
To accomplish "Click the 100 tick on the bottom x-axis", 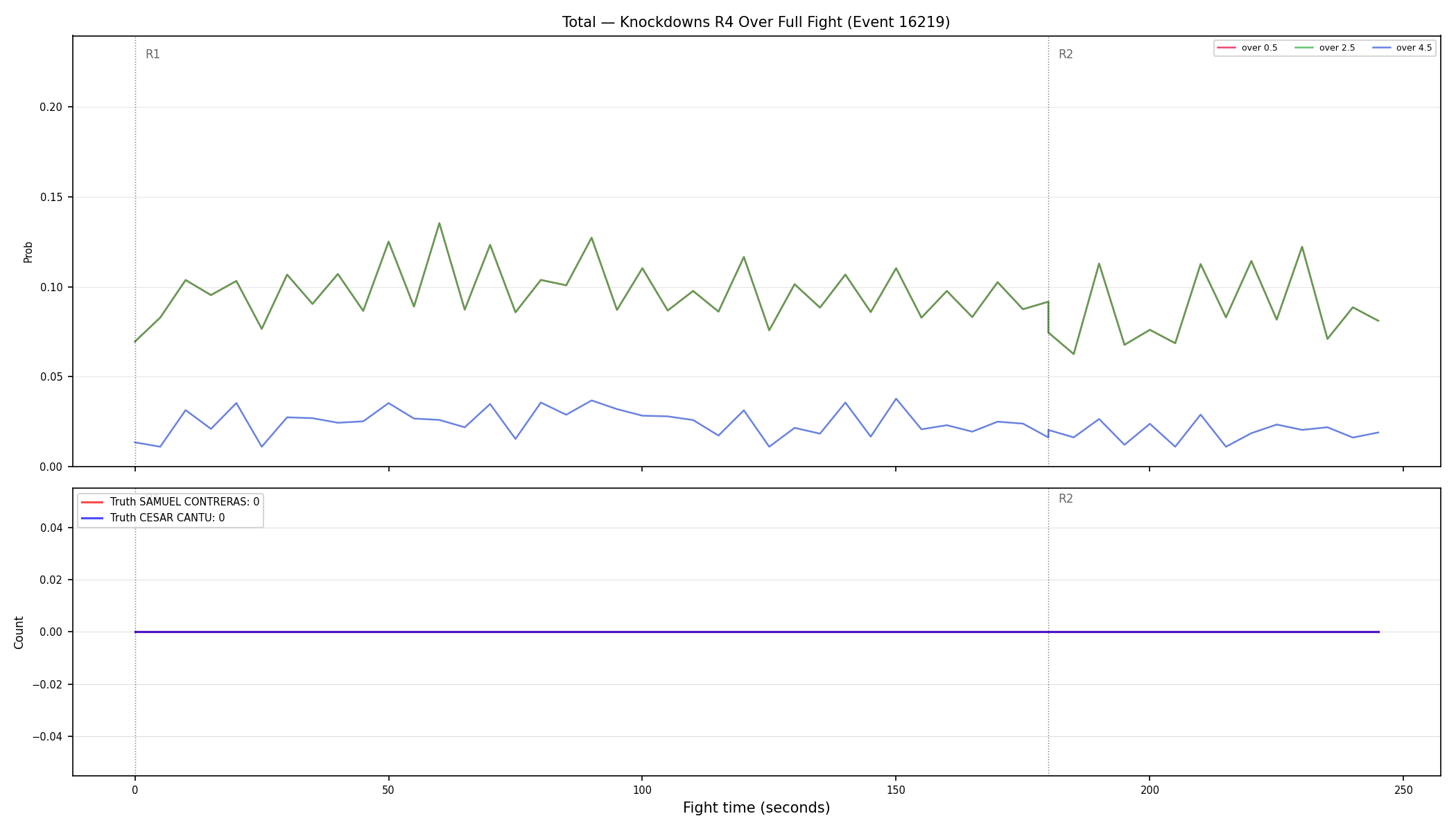I will 642,790.
